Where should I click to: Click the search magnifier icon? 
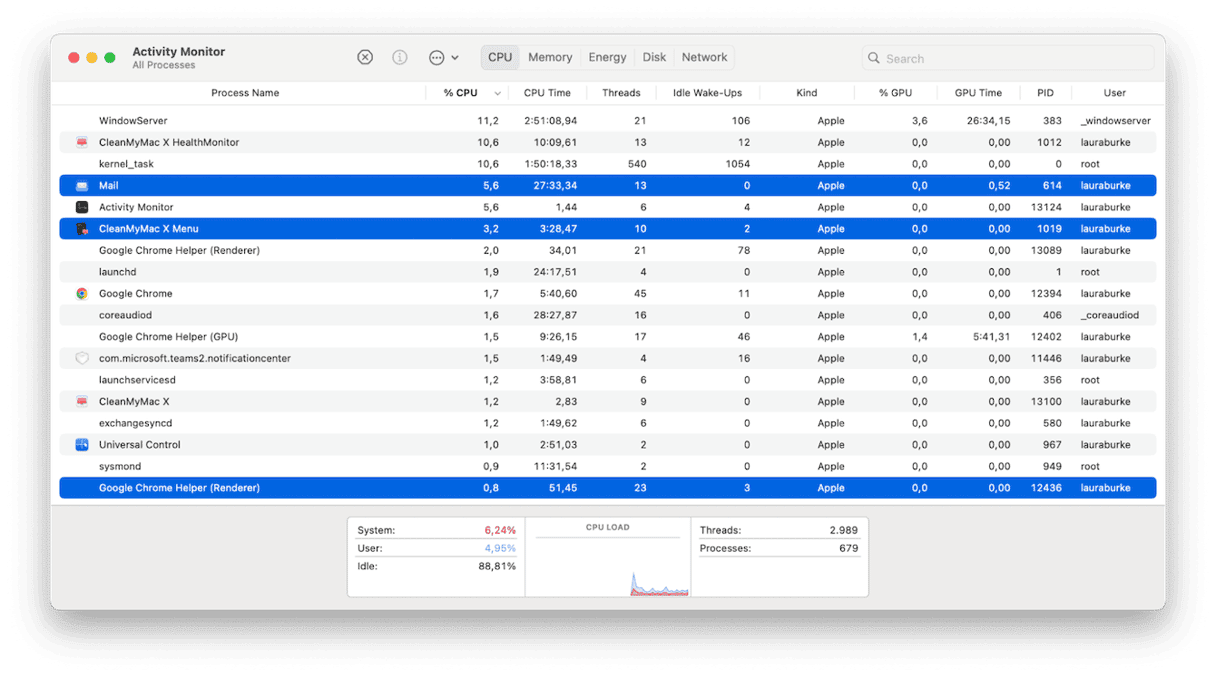(x=873, y=58)
